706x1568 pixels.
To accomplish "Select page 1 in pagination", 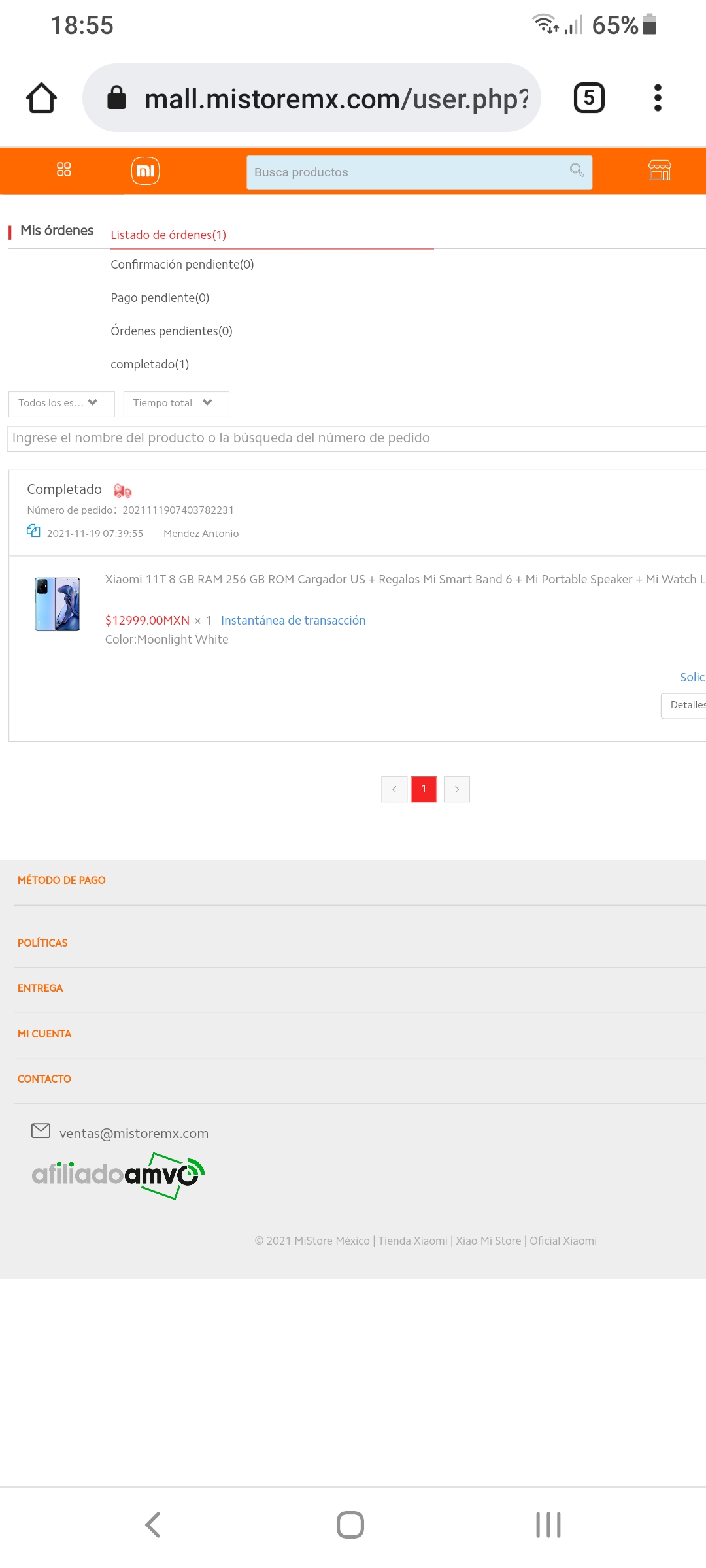I will 424,789.
